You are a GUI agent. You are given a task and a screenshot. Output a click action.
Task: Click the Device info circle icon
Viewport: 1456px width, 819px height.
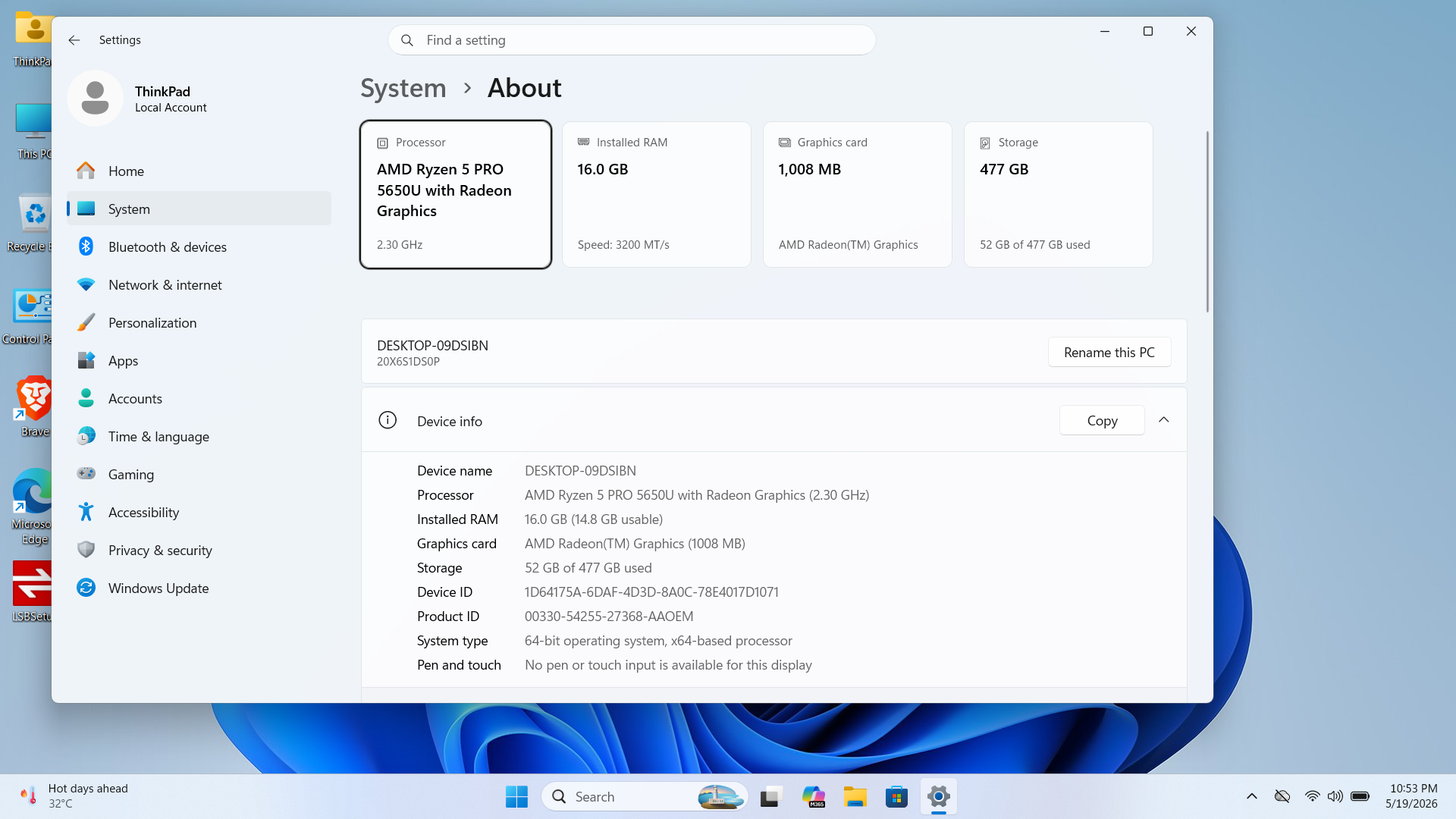(388, 420)
